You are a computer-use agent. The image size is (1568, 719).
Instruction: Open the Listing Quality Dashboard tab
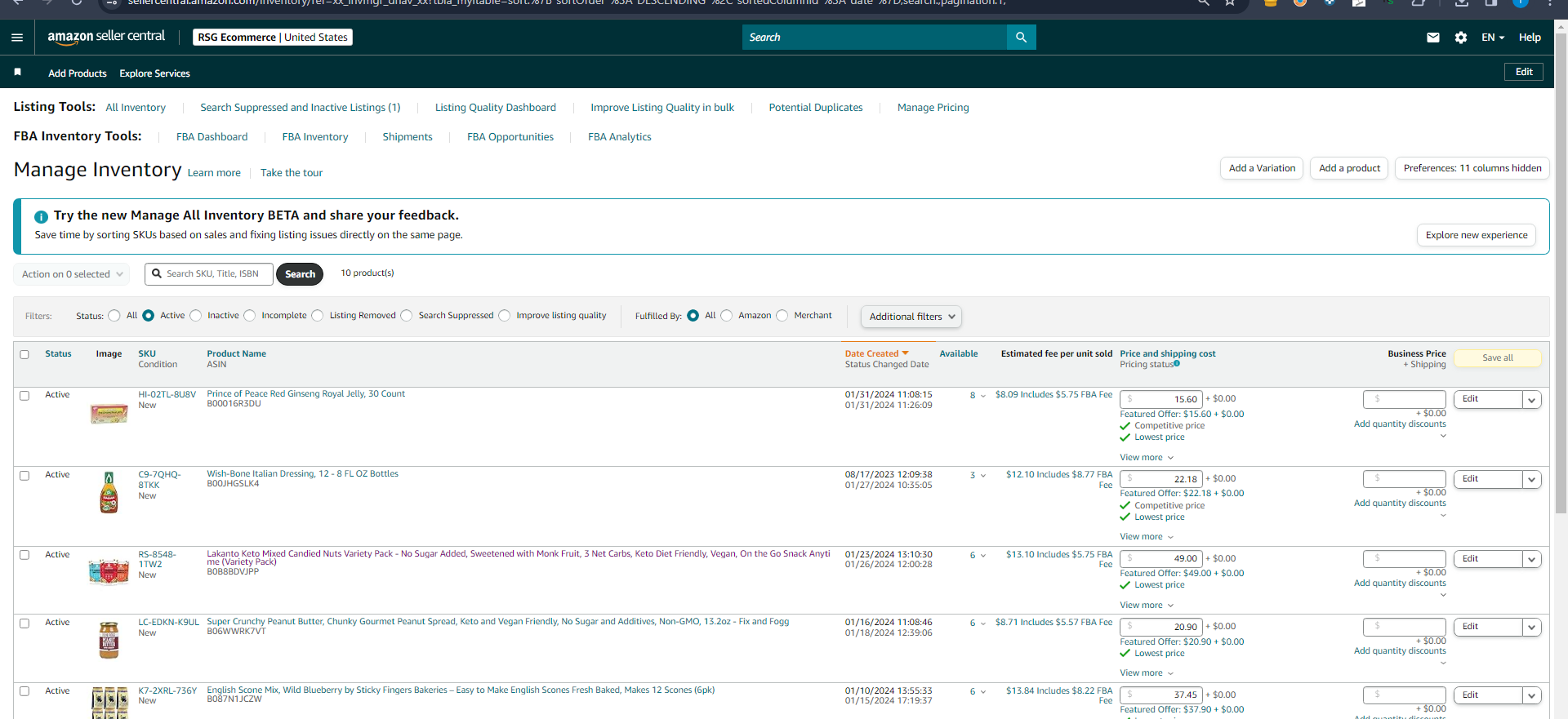coord(496,108)
